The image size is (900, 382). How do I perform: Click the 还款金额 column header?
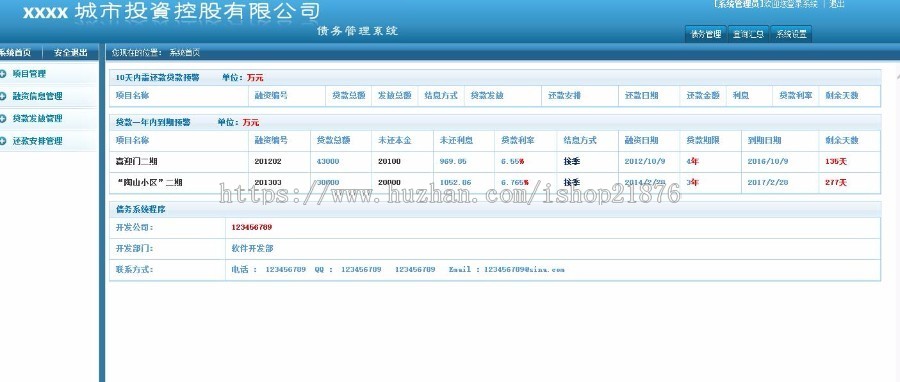click(703, 96)
